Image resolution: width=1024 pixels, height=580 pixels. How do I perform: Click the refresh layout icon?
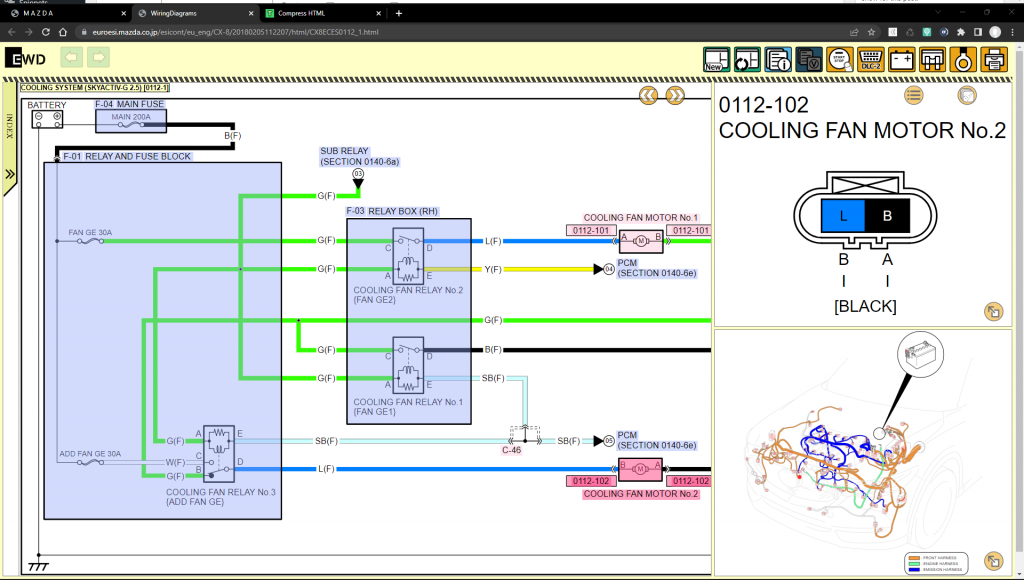coord(747,59)
